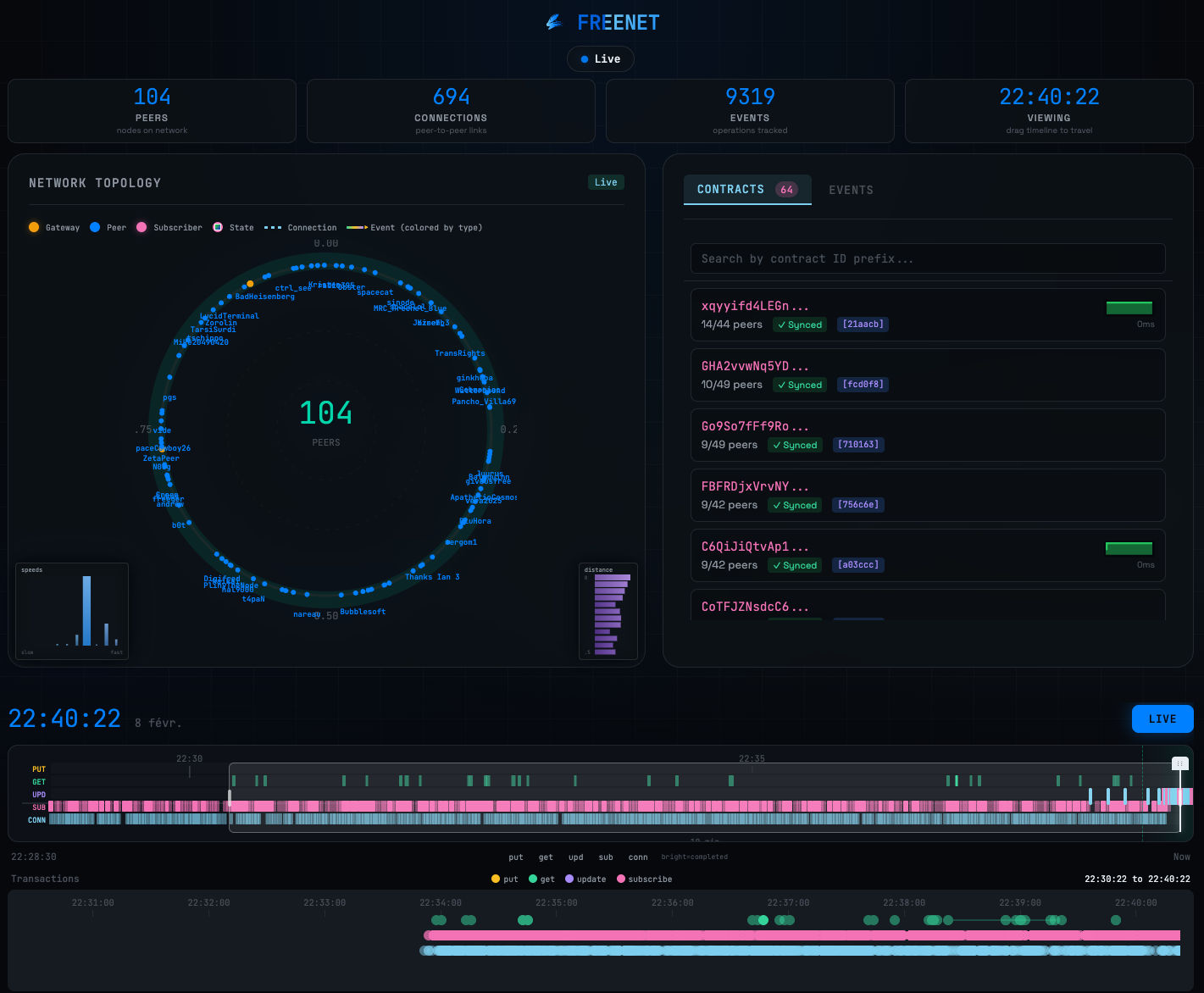Viewport: 1204px width, 993px height.
Task: Click the contract ID search field
Action: tap(928, 258)
